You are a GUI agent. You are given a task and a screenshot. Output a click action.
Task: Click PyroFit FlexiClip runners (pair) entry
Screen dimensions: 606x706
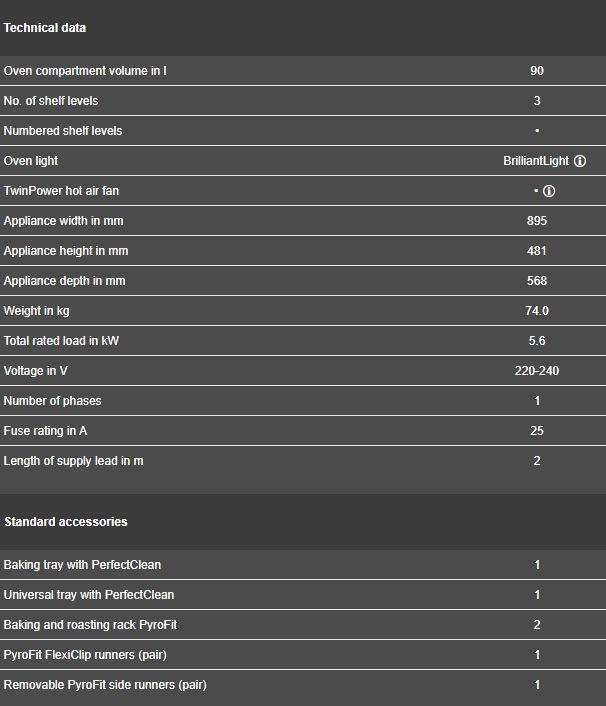(85, 655)
